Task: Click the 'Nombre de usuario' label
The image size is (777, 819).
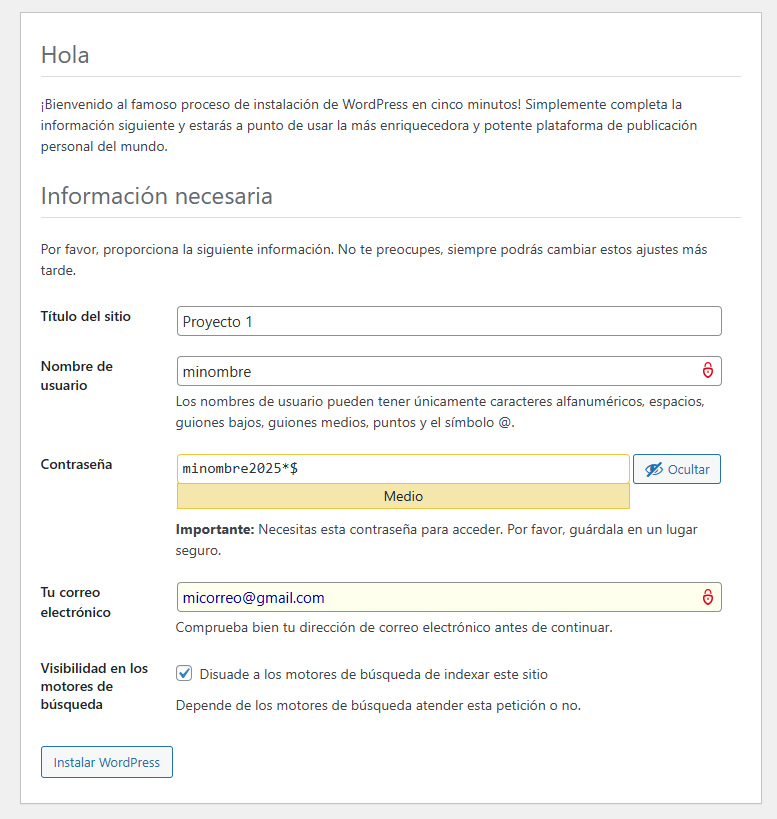Action: 77,376
